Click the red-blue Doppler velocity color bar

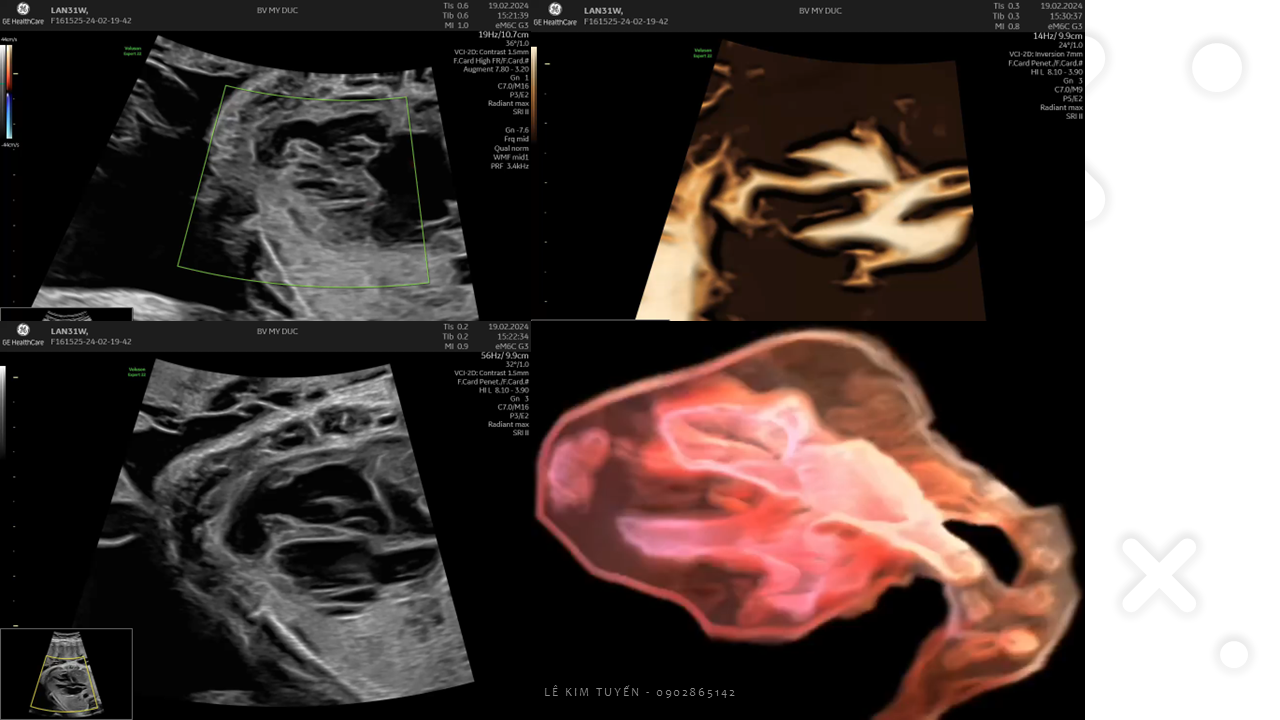click(7, 92)
